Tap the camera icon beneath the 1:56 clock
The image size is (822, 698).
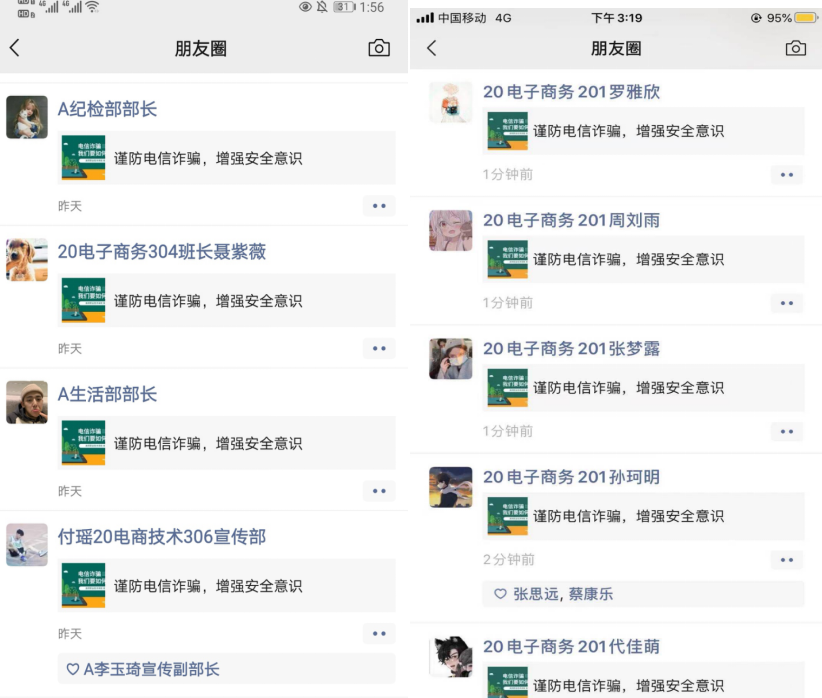pyautogui.click(x=379, y=48)
